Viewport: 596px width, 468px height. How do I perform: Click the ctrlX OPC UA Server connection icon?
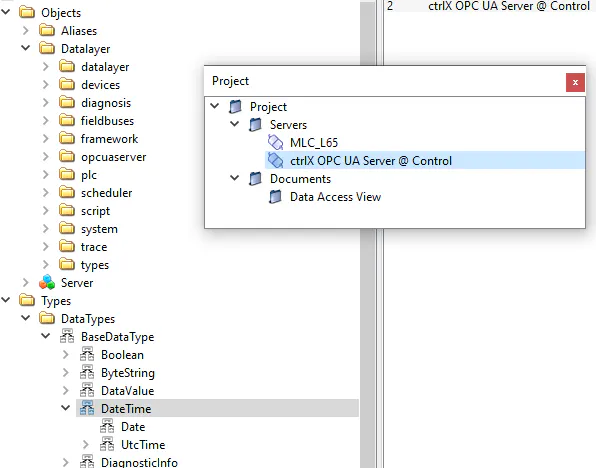click(276, 160)
